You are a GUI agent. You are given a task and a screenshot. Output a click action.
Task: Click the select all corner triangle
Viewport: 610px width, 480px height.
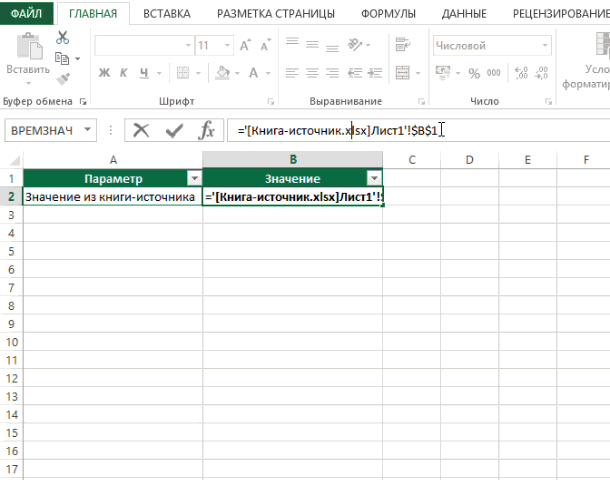pos(14,160)
